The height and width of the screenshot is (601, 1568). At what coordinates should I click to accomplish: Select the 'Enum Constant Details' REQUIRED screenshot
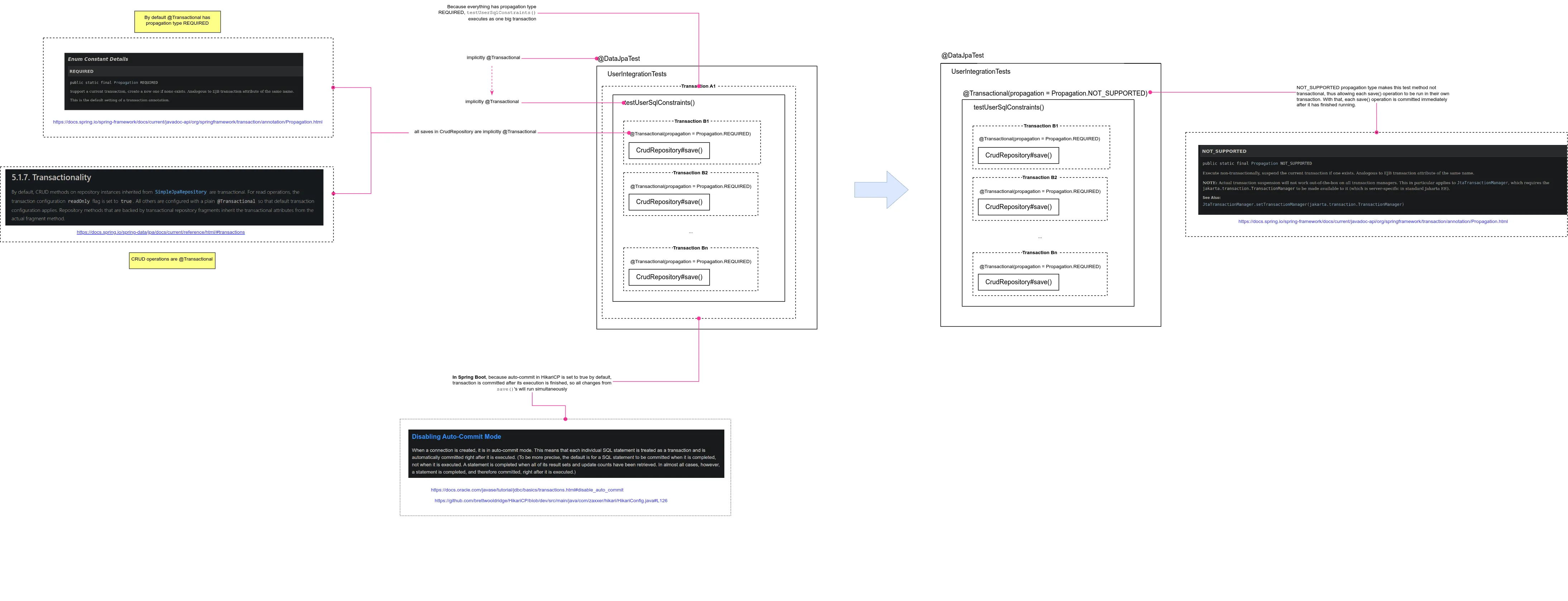183,81
